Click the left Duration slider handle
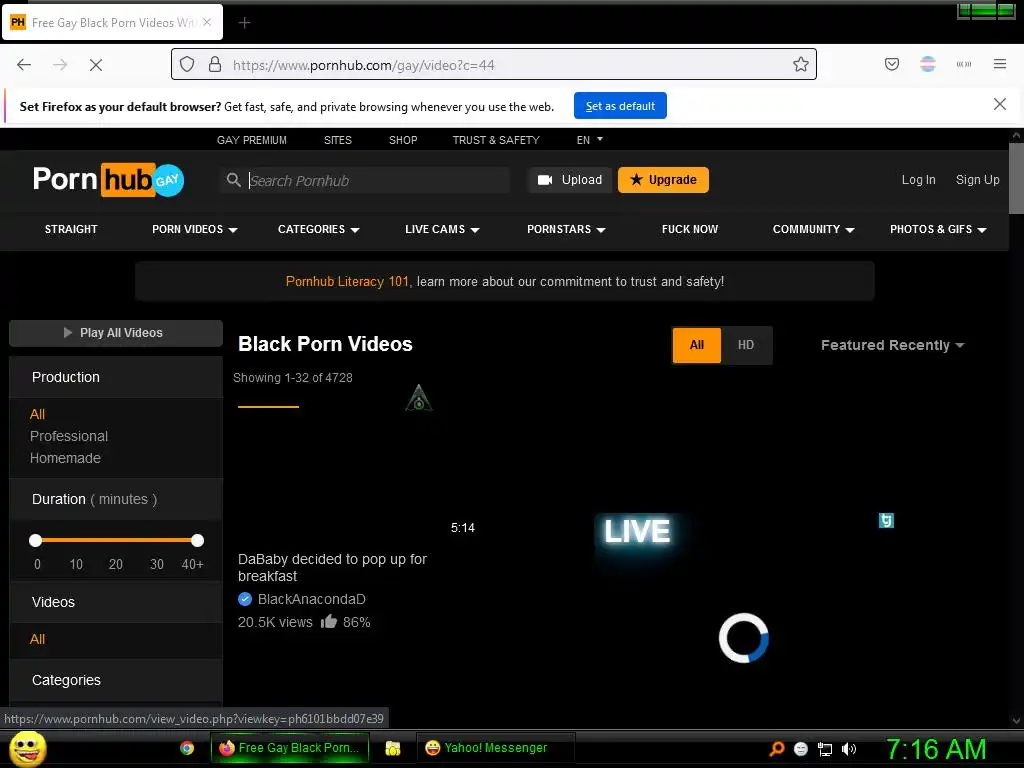Image resolution: width=1024 pixels, height=768 pixels. 36,540
